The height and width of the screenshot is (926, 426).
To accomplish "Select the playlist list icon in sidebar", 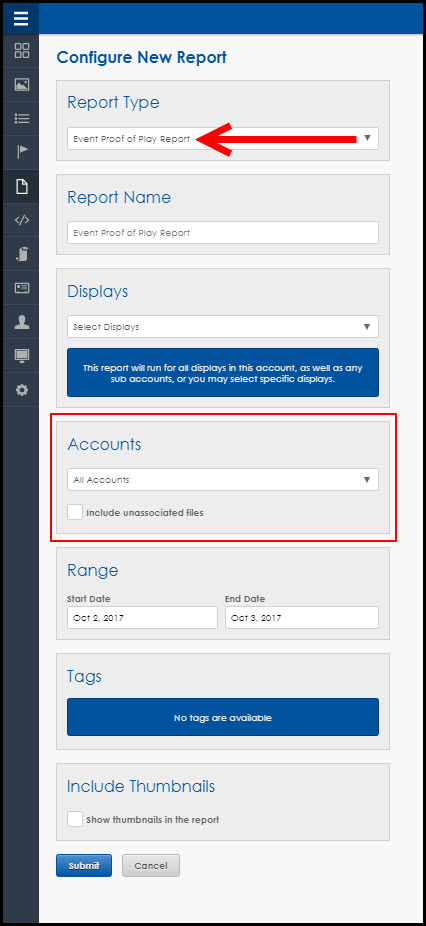I will click(x=22, y=119).
